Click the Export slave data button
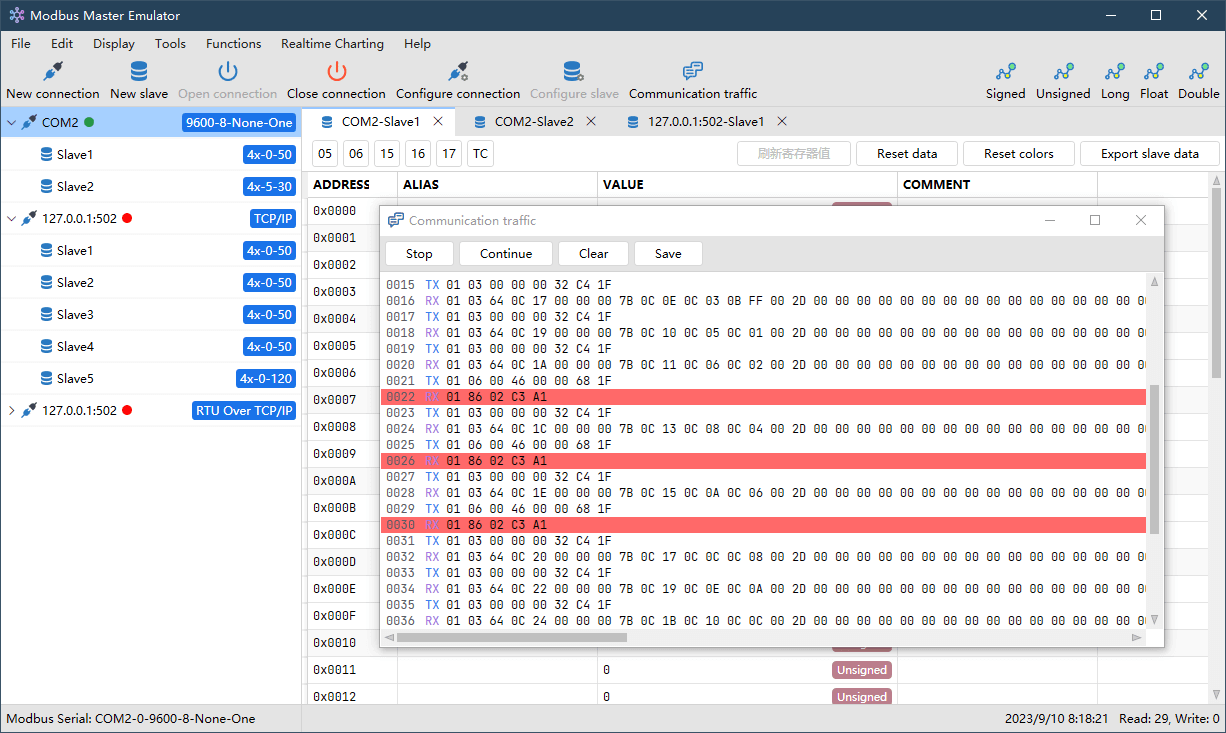Image resolution: width=1226 pixels, height=733 pixels. pyautogui.click(x=1149, y=154)
